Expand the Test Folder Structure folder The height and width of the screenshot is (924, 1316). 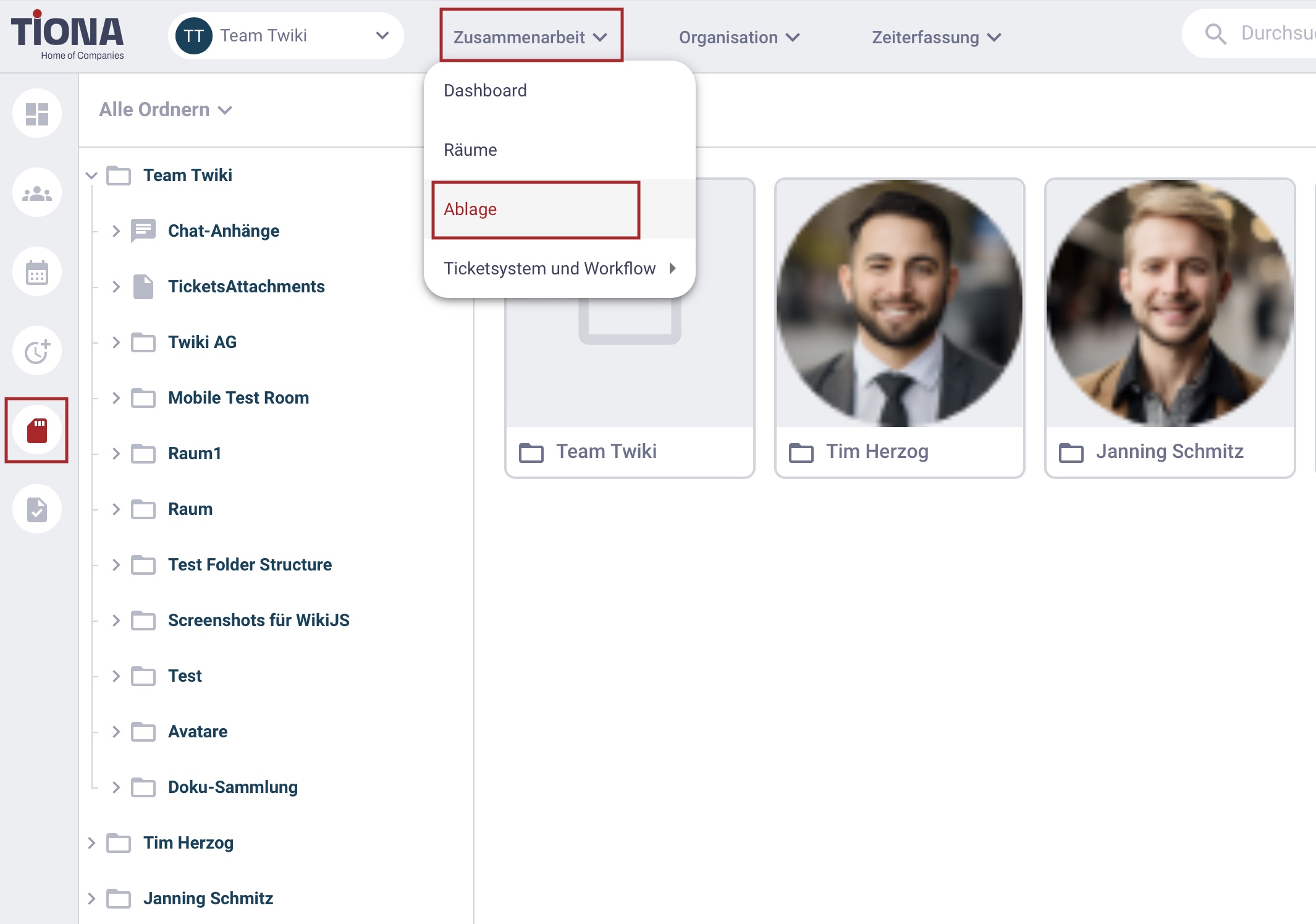(116, 565)
